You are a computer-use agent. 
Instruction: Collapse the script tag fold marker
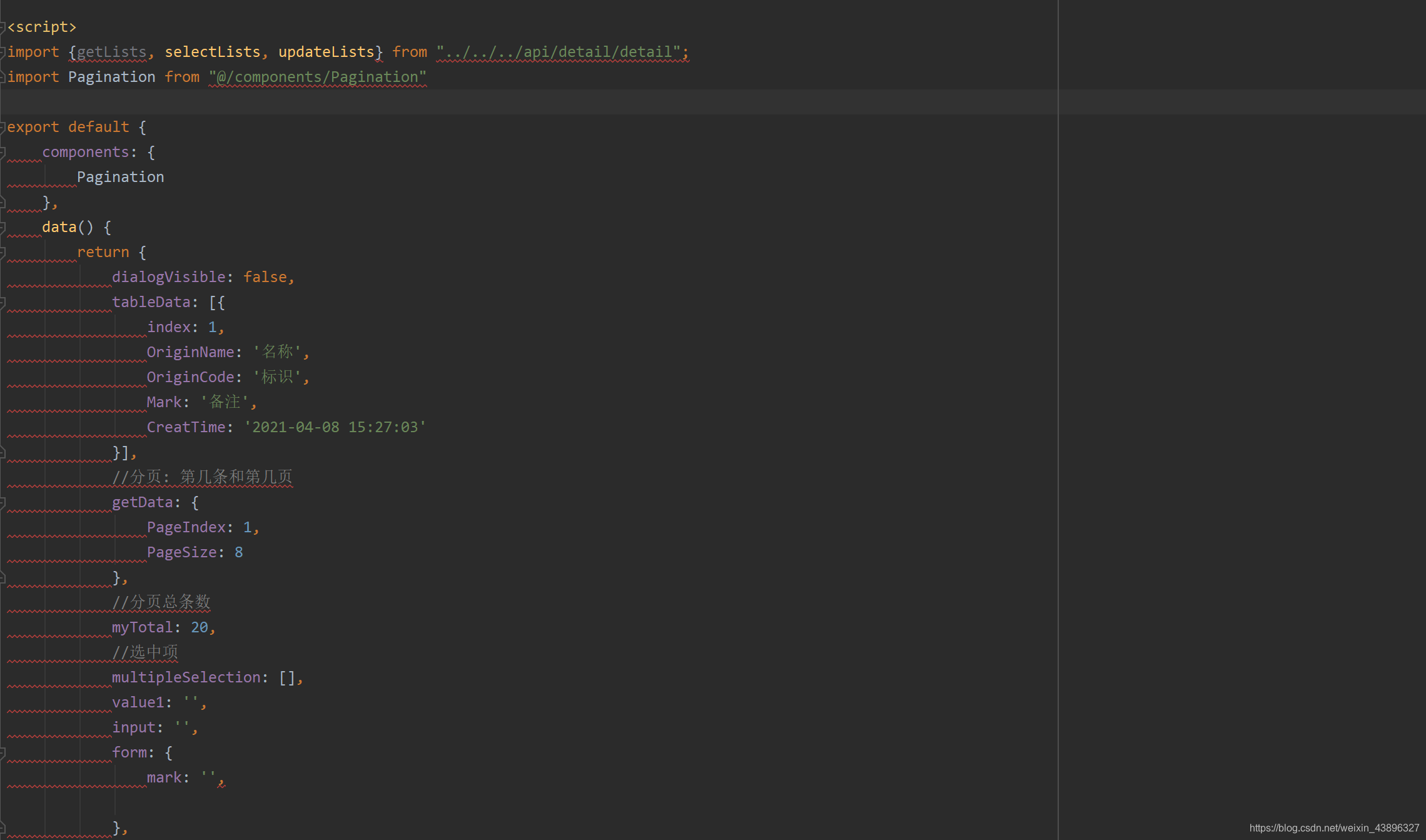3,27
